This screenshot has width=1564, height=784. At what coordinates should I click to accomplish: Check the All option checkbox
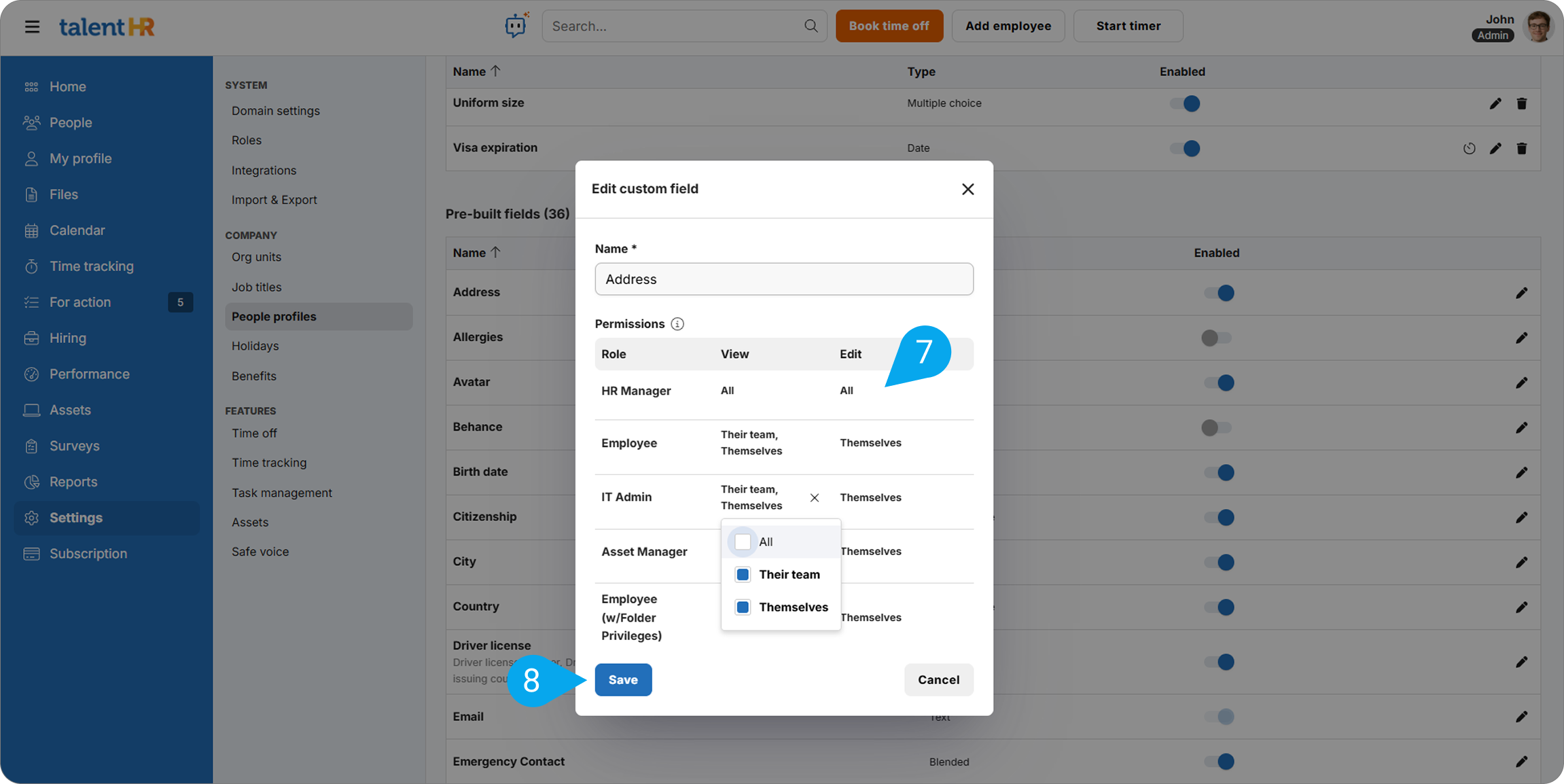pos(743,541)
